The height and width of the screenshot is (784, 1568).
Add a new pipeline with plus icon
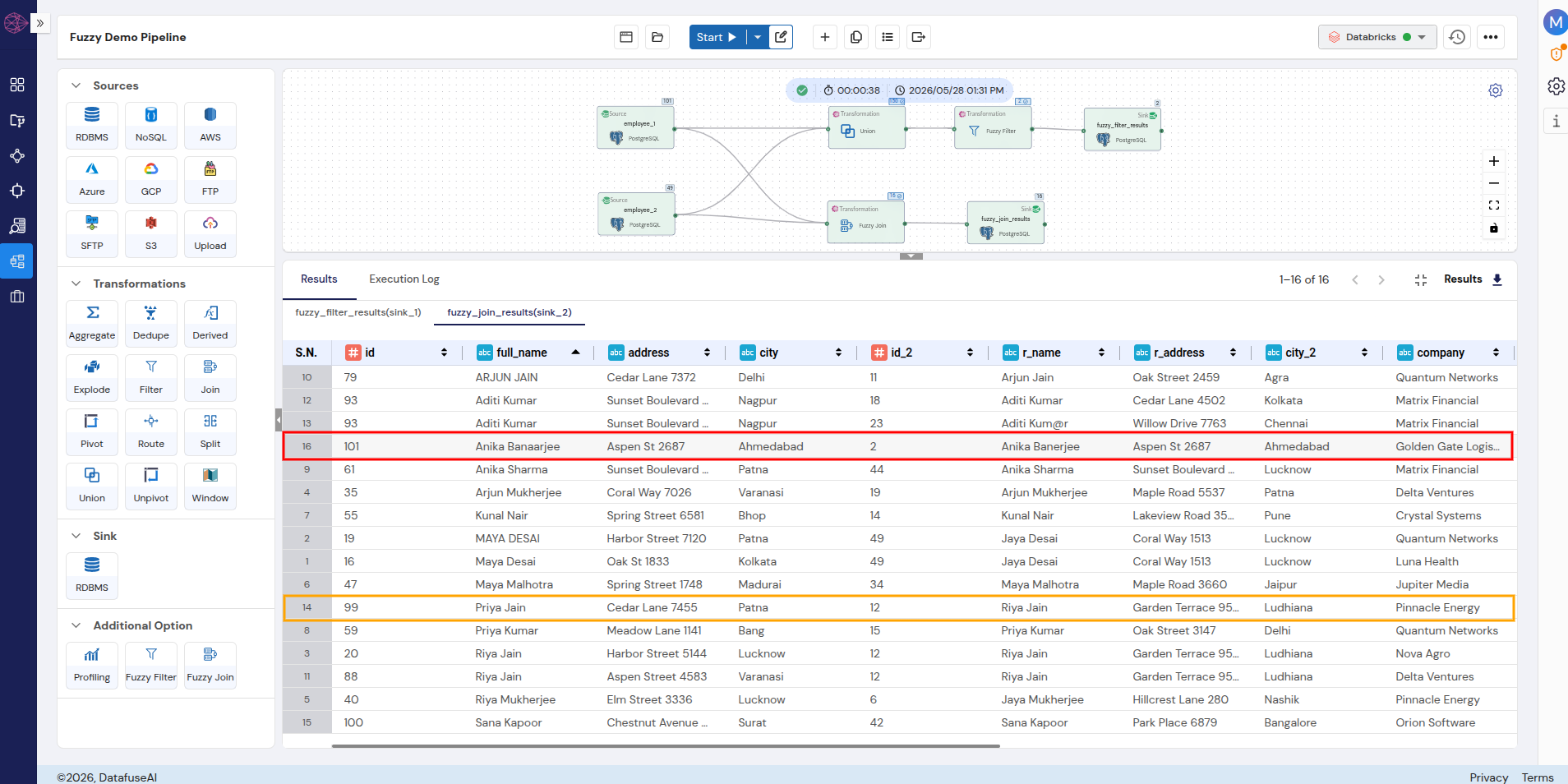tap(825, 37)
